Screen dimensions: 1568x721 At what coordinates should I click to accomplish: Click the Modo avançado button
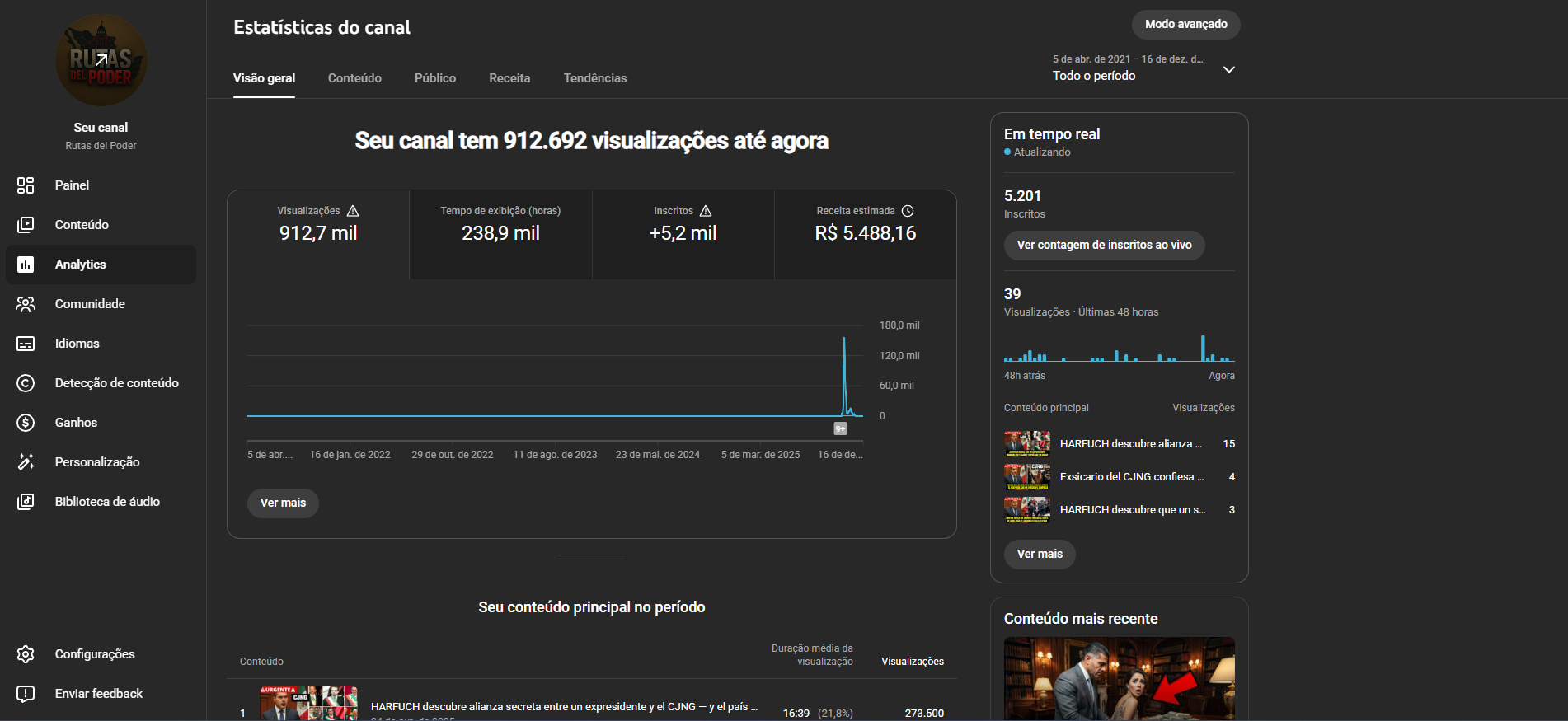tap(1185, 25)
